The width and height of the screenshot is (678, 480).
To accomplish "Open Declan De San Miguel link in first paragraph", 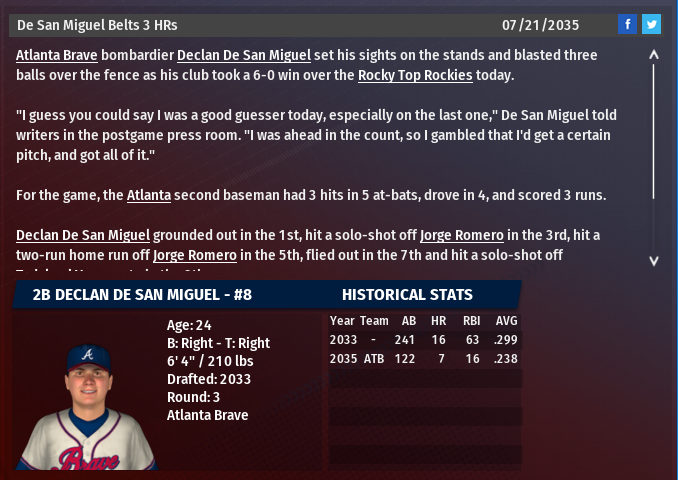I will 245,55.
